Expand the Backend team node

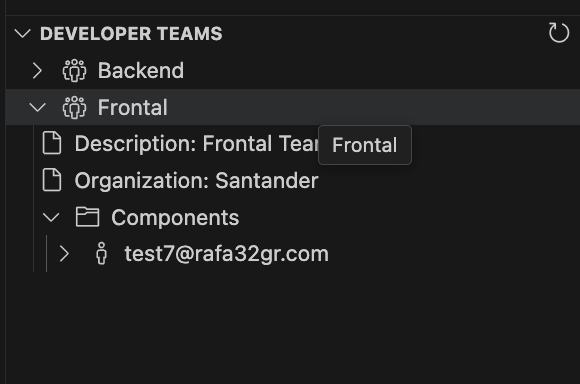click(x=37, y=70)
